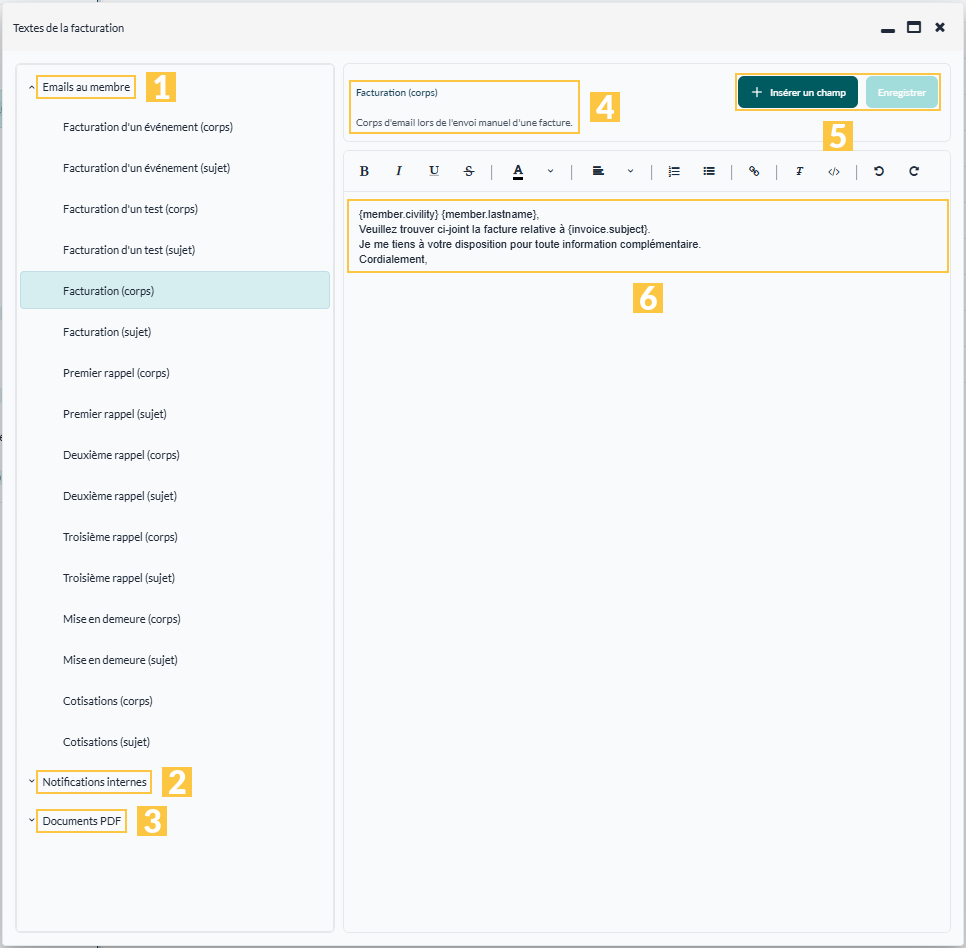Screen dimensions: 966x948
Task: Select Deuxième rappel (corps)
Action: point(175,455)
